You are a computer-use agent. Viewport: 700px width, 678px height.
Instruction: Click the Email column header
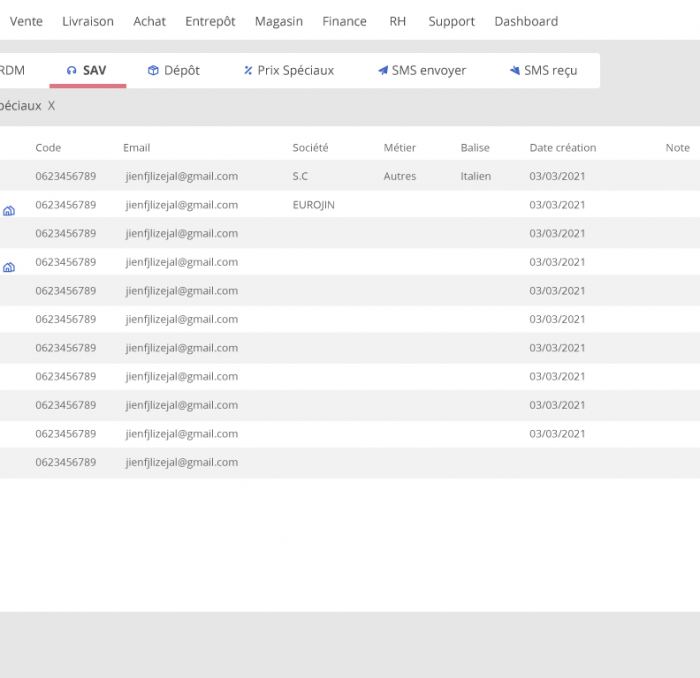tap(136, 148)
